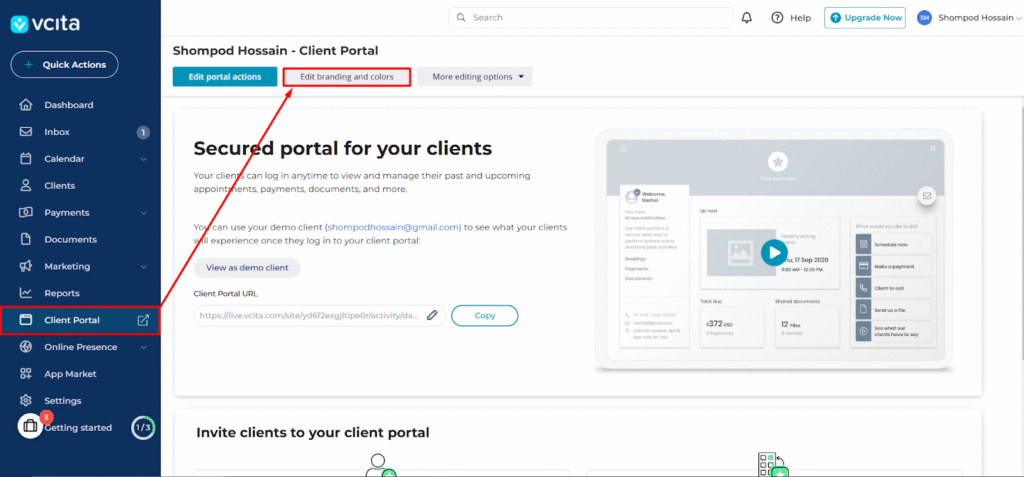Click View as demo client button
The image size is (1024, 477).
tap(247, 267)
